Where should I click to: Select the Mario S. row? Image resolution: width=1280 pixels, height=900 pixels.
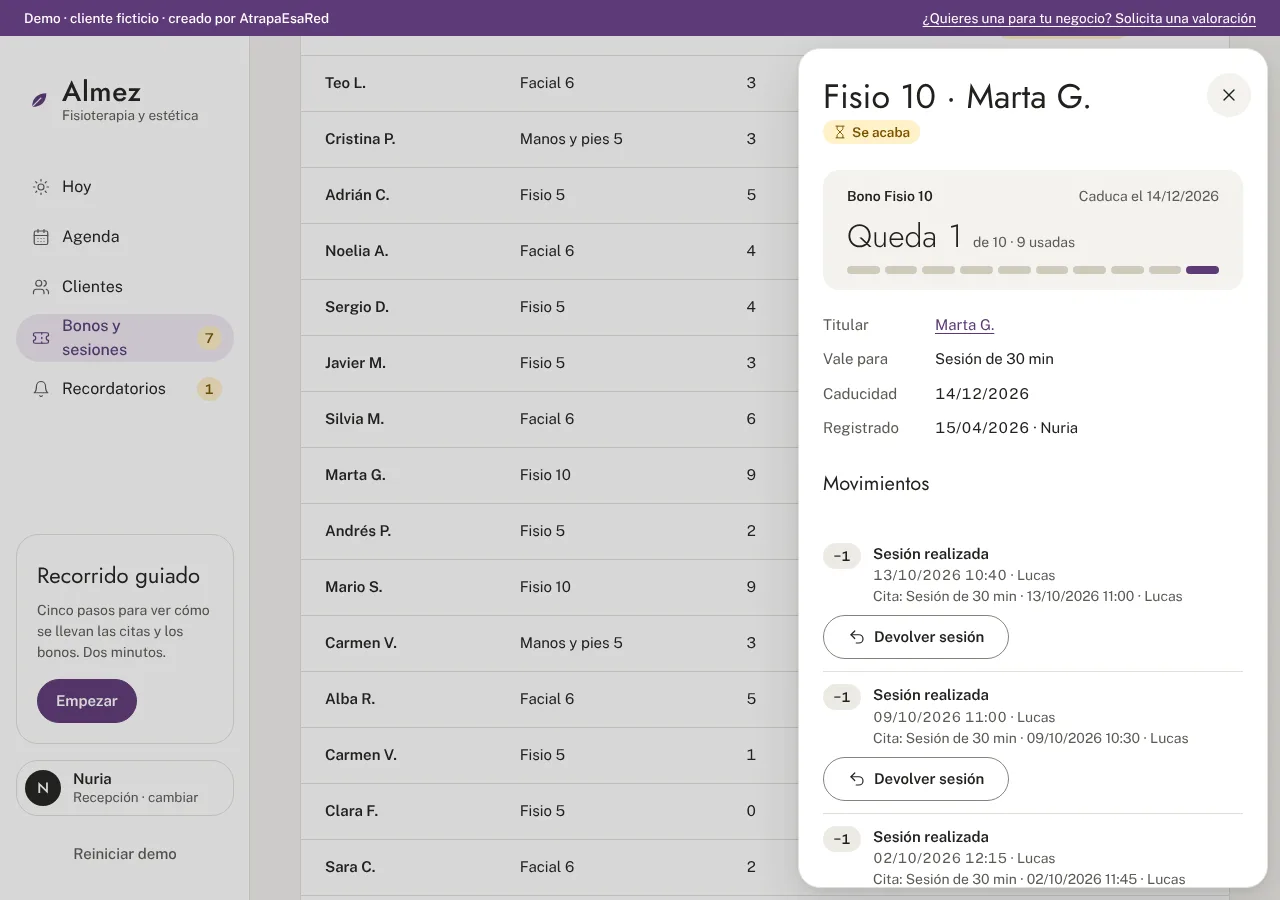click(550, 587)
